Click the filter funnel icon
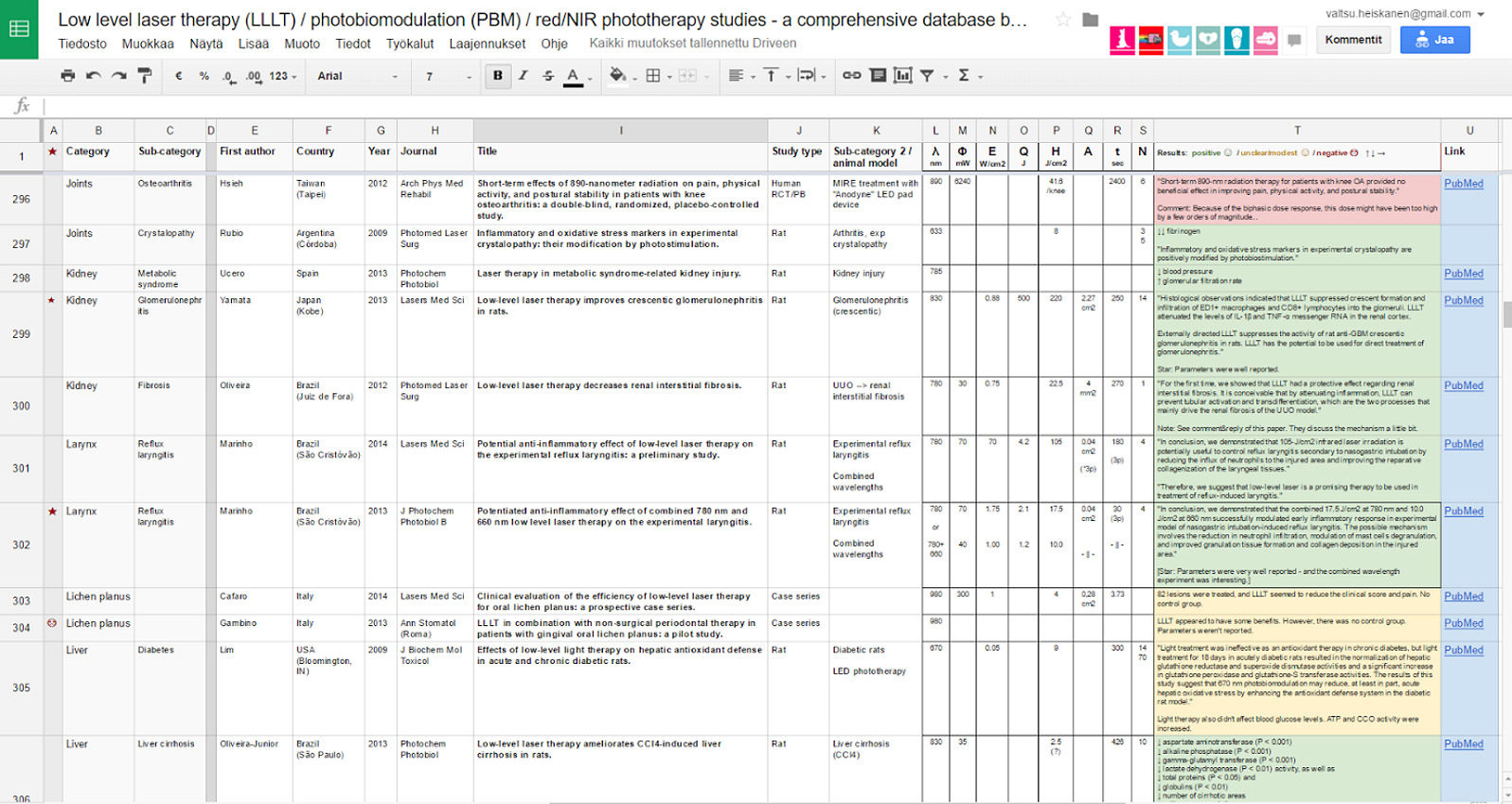This screenshot has height=804, width=1512. click(927, 76)
